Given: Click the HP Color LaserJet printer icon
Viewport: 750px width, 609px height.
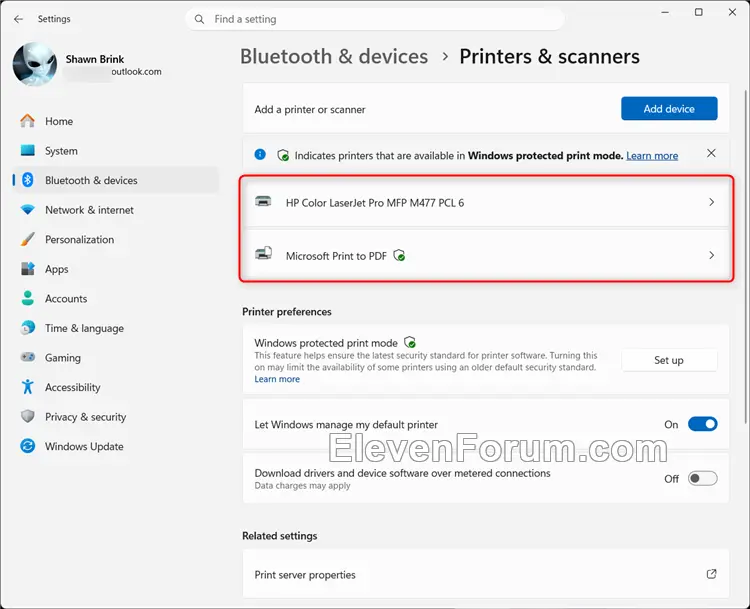Looking at the screenshot, I should pyautogui.click(x=263, y=201).
